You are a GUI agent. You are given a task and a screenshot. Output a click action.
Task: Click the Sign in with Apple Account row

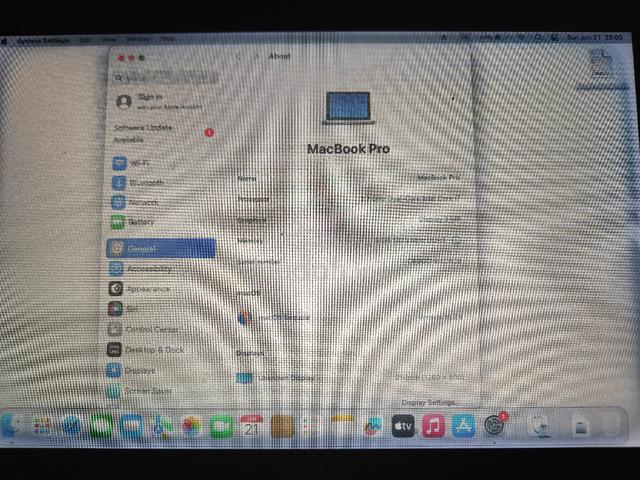(x=163, y=102)
